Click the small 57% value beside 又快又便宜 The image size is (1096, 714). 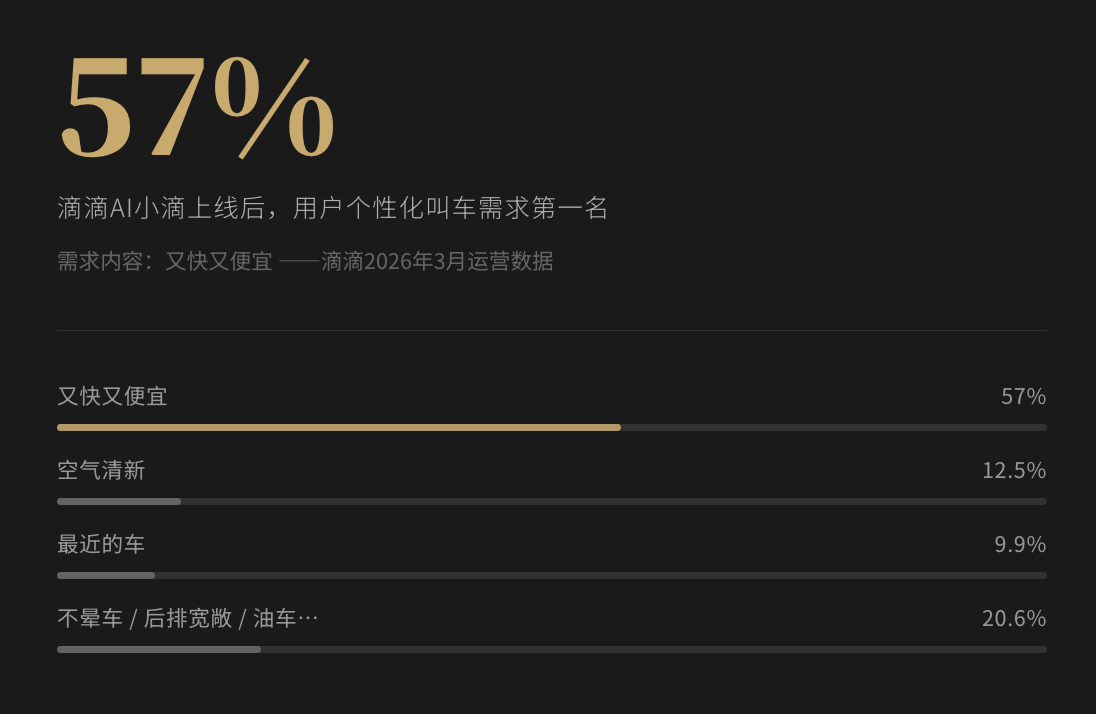click(x=1023, y=396)
